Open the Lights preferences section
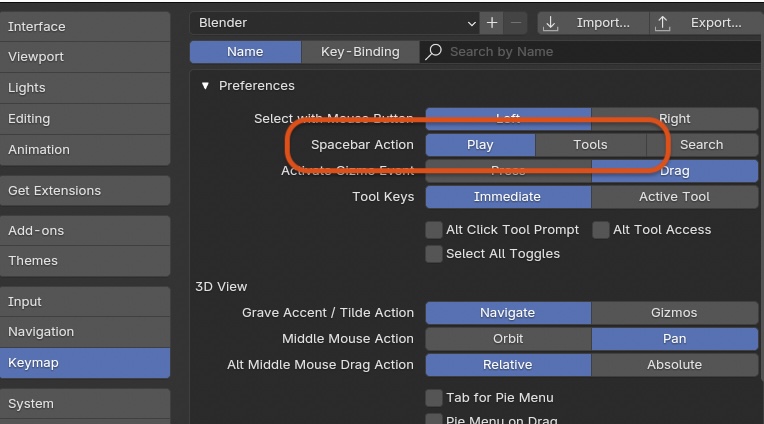 pyautogui.click(x=85, y=88)
